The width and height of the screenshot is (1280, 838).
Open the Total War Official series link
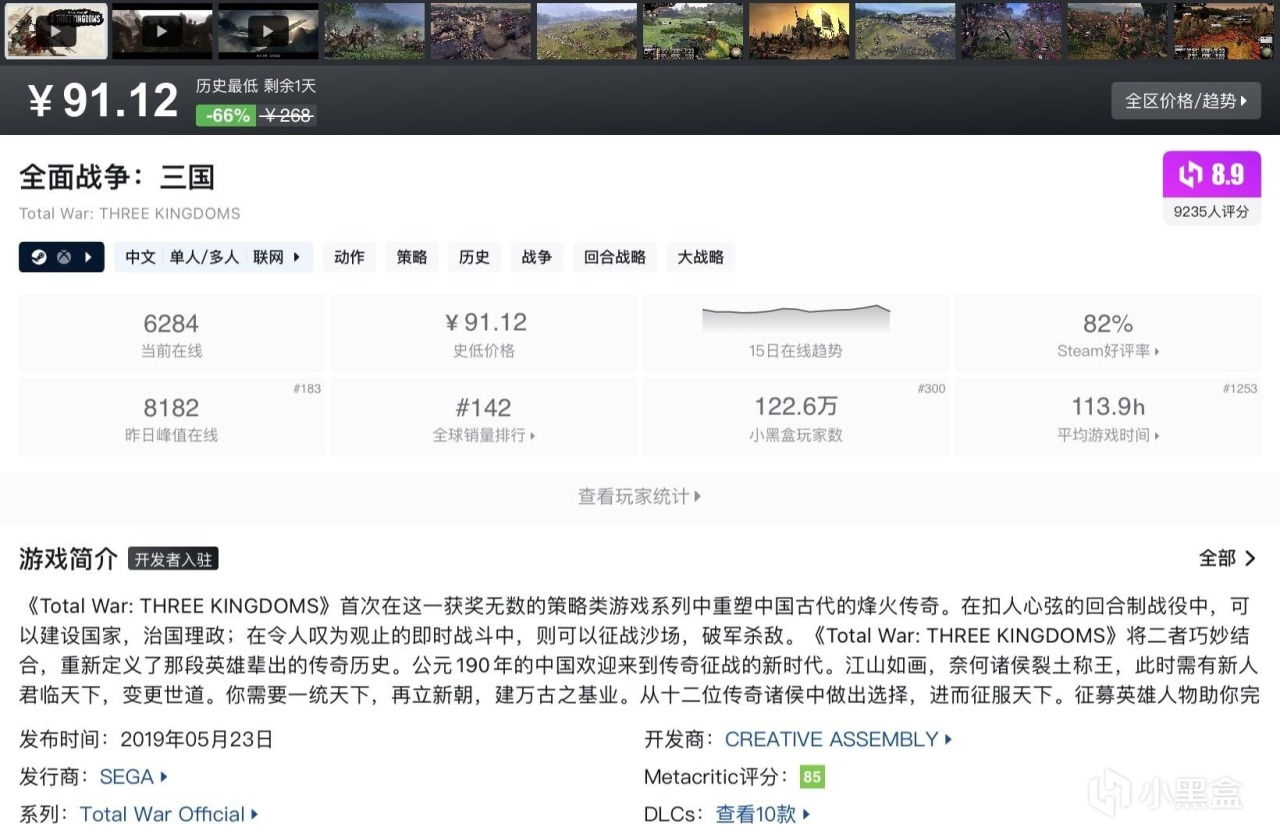[x=169, y=815]
